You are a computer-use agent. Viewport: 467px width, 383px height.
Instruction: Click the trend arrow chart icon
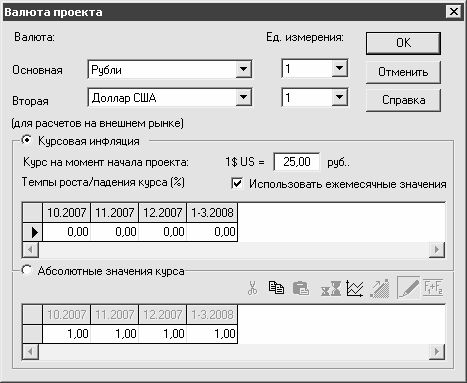tap(380, 288)
